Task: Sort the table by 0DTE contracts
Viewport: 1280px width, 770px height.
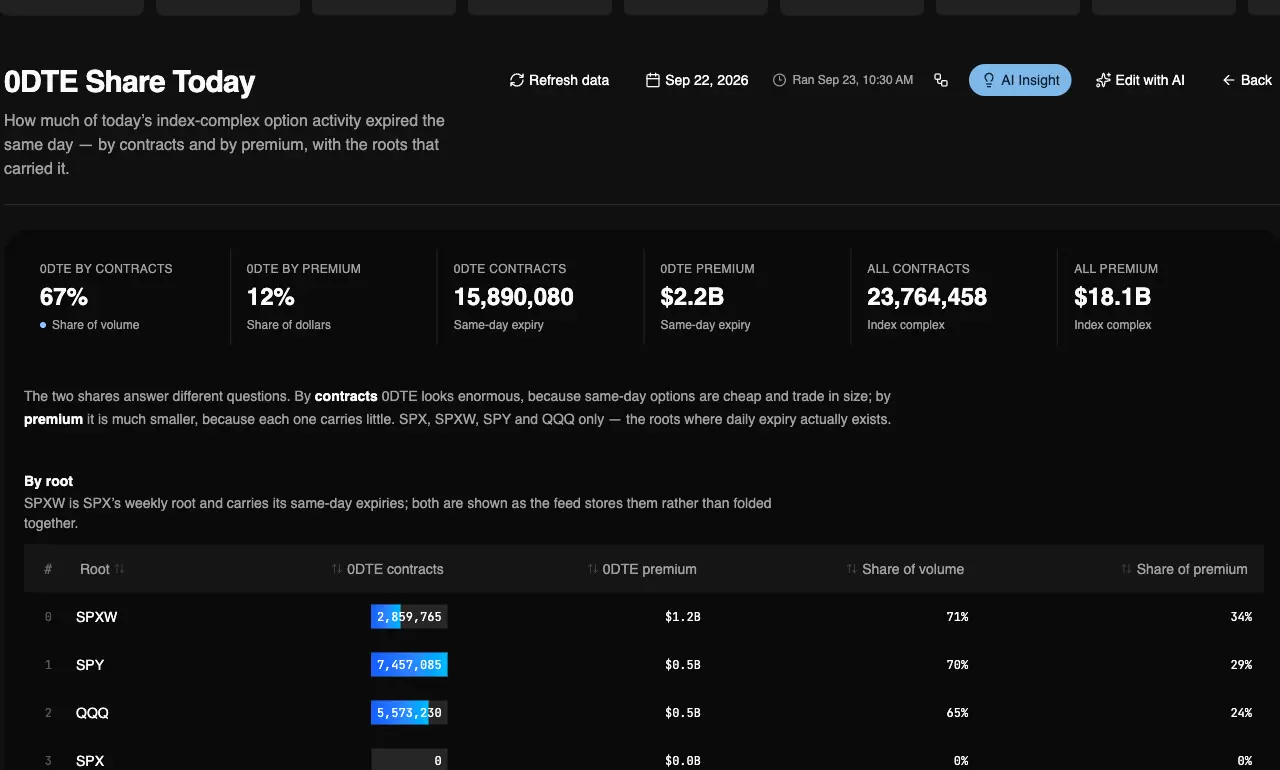Action: coord(388,569)
